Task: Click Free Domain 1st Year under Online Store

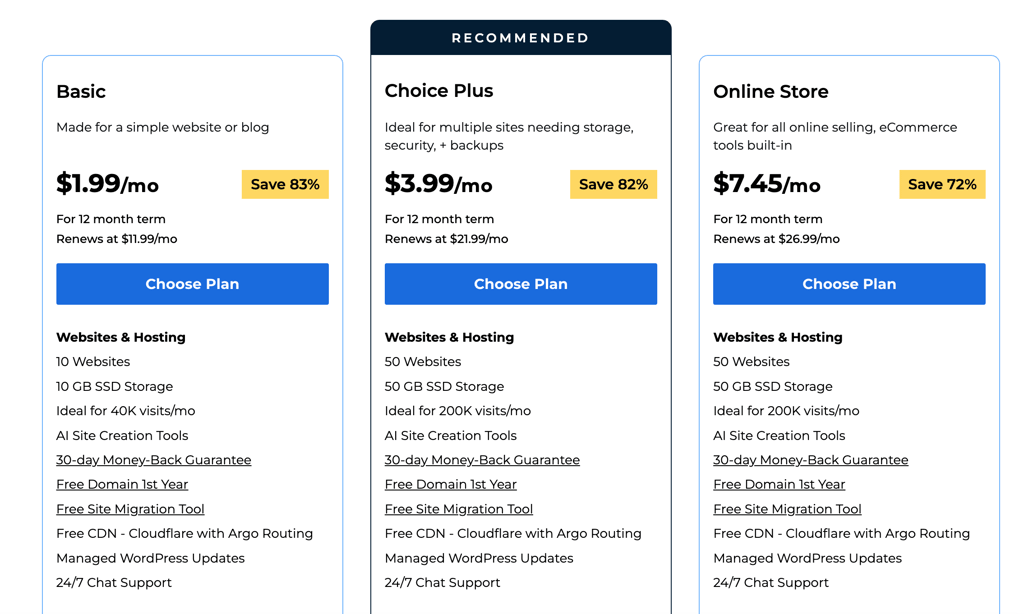Action: tap(779, 484)
